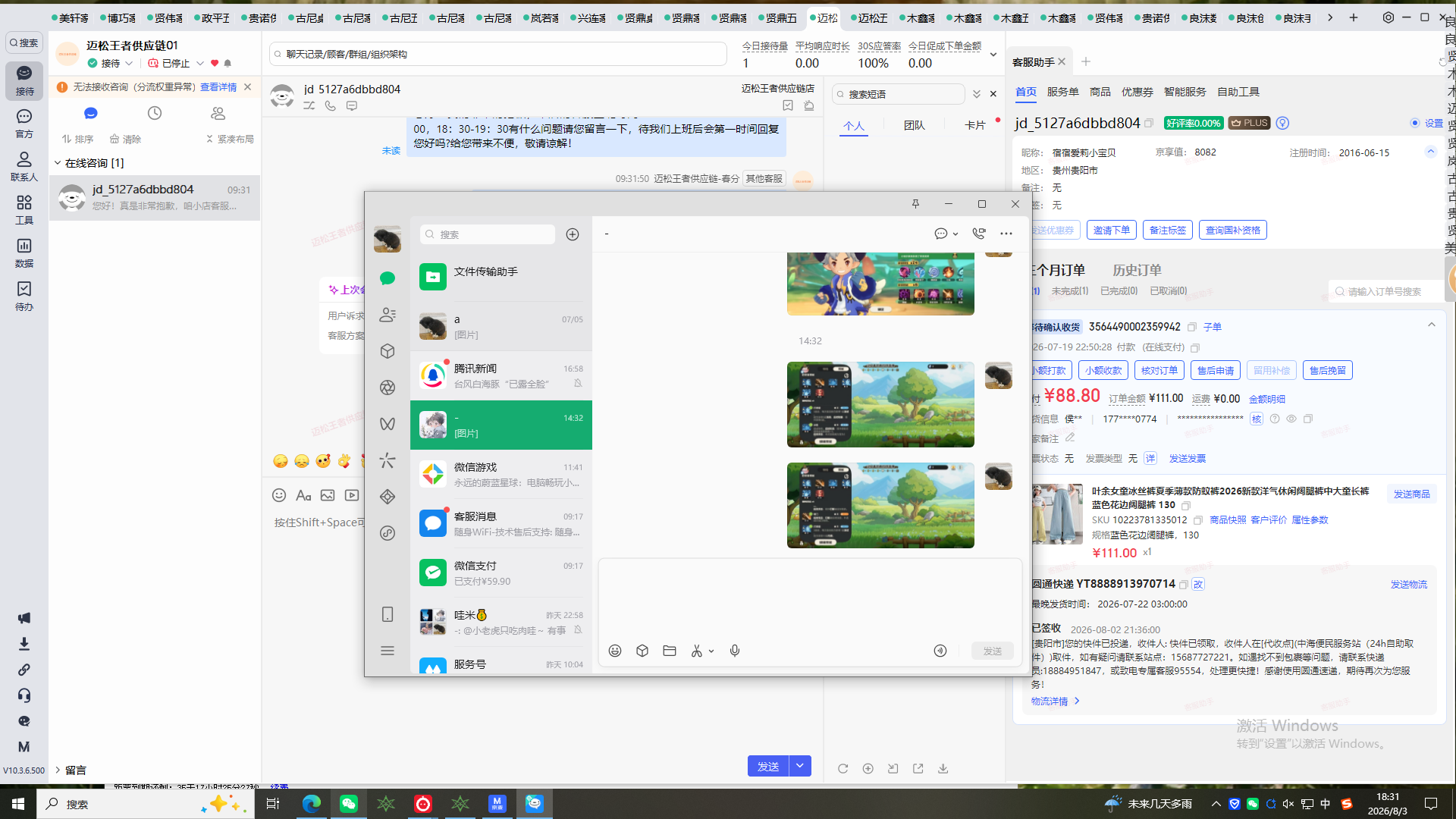Switch to the 智能服务 tab
1456x819 pixels.
pos(1185,92)
